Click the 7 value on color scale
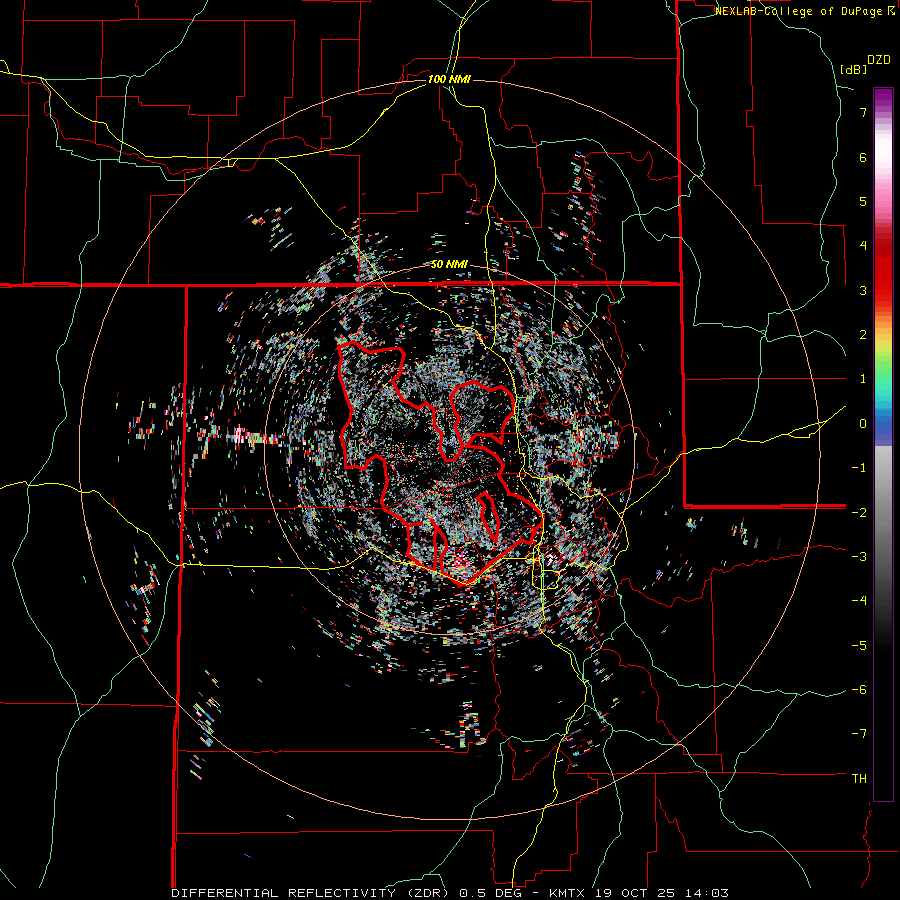Image resolution: width=900 pixels, height=900 pixels. click(x=863, y=112)
